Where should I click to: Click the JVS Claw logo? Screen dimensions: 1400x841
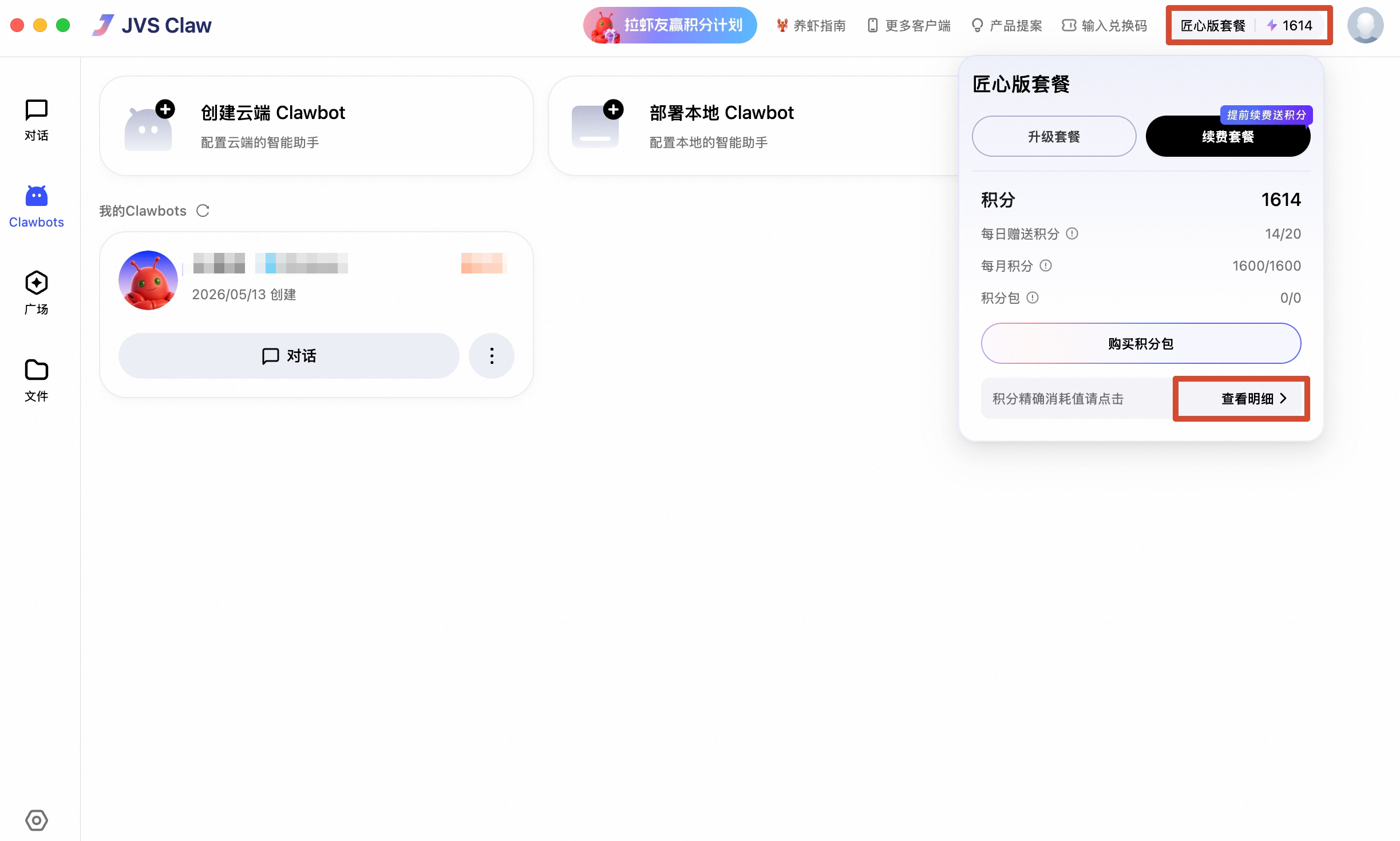click(152, 25)
